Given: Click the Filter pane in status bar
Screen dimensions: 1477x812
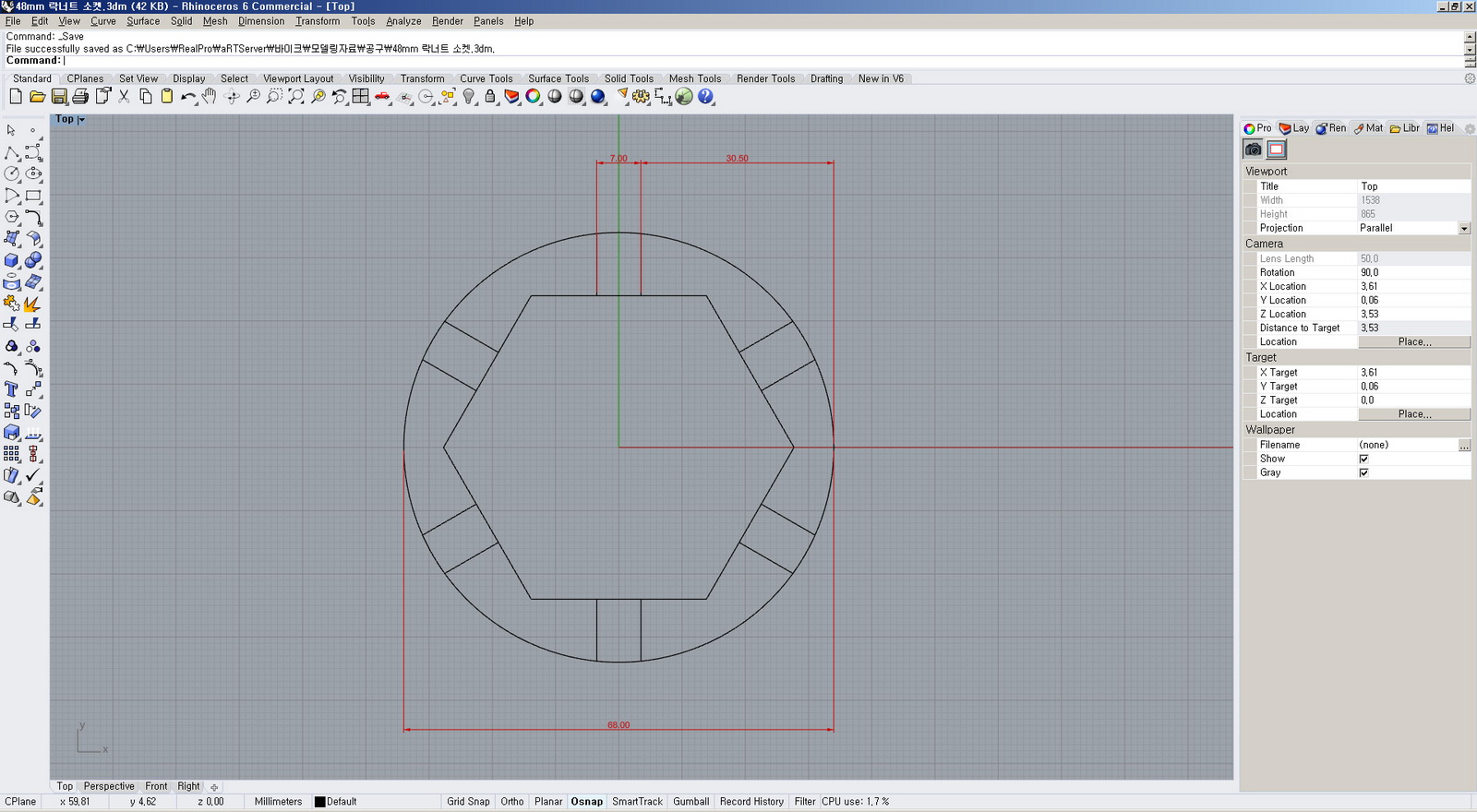Looking at the screenshot, I should coord(805,802).
